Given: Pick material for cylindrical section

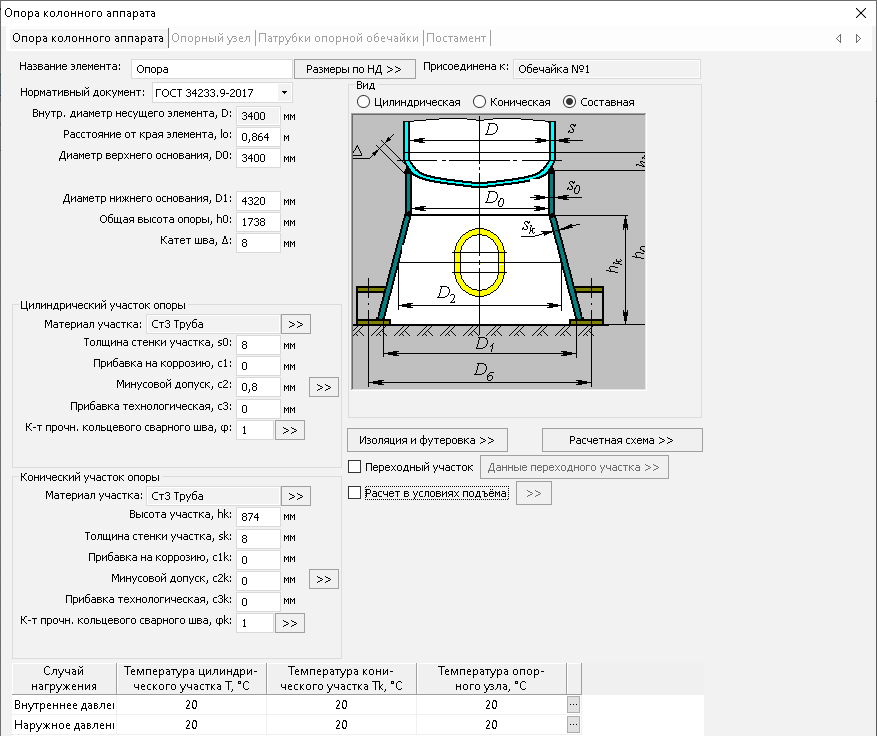Looking at the screenshot, I should pyautogui.click(x=296, y=324).
